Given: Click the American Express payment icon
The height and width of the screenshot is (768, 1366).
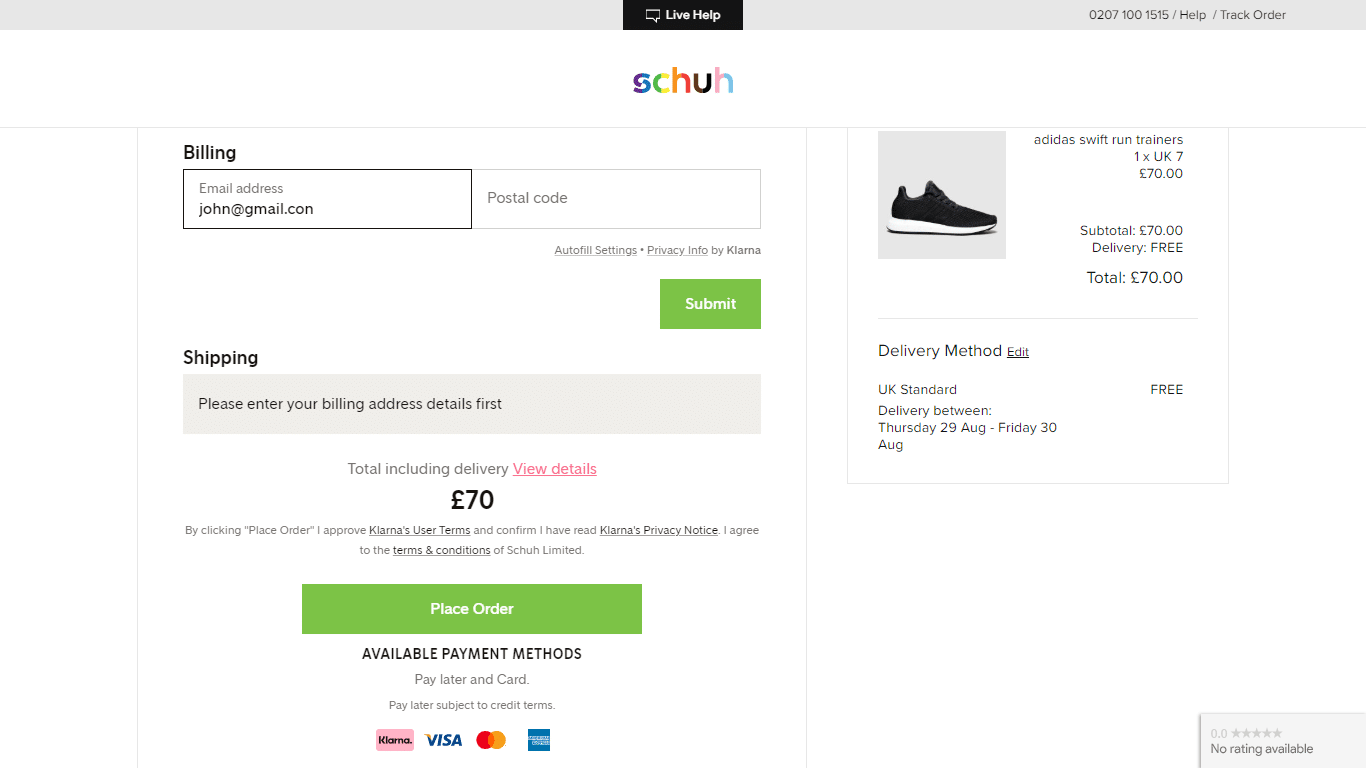Looking at the screenshot, I should 538,740.
